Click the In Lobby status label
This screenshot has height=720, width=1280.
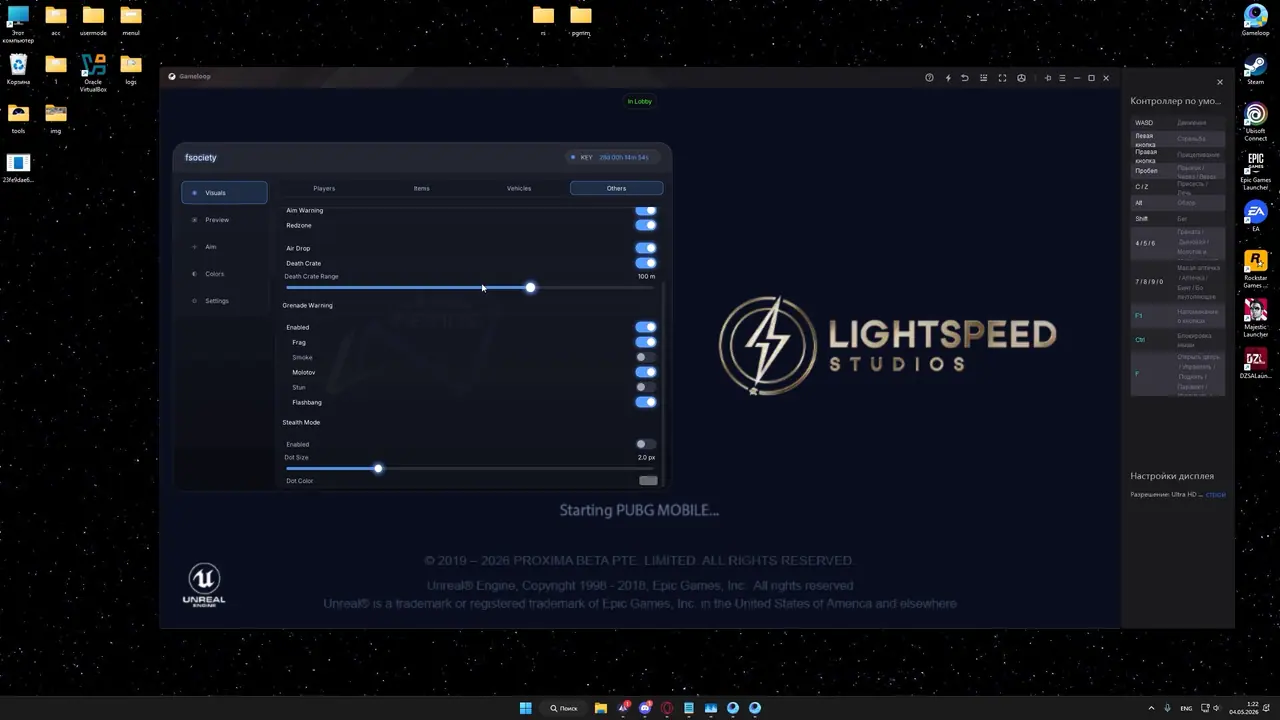pos(640,101)
